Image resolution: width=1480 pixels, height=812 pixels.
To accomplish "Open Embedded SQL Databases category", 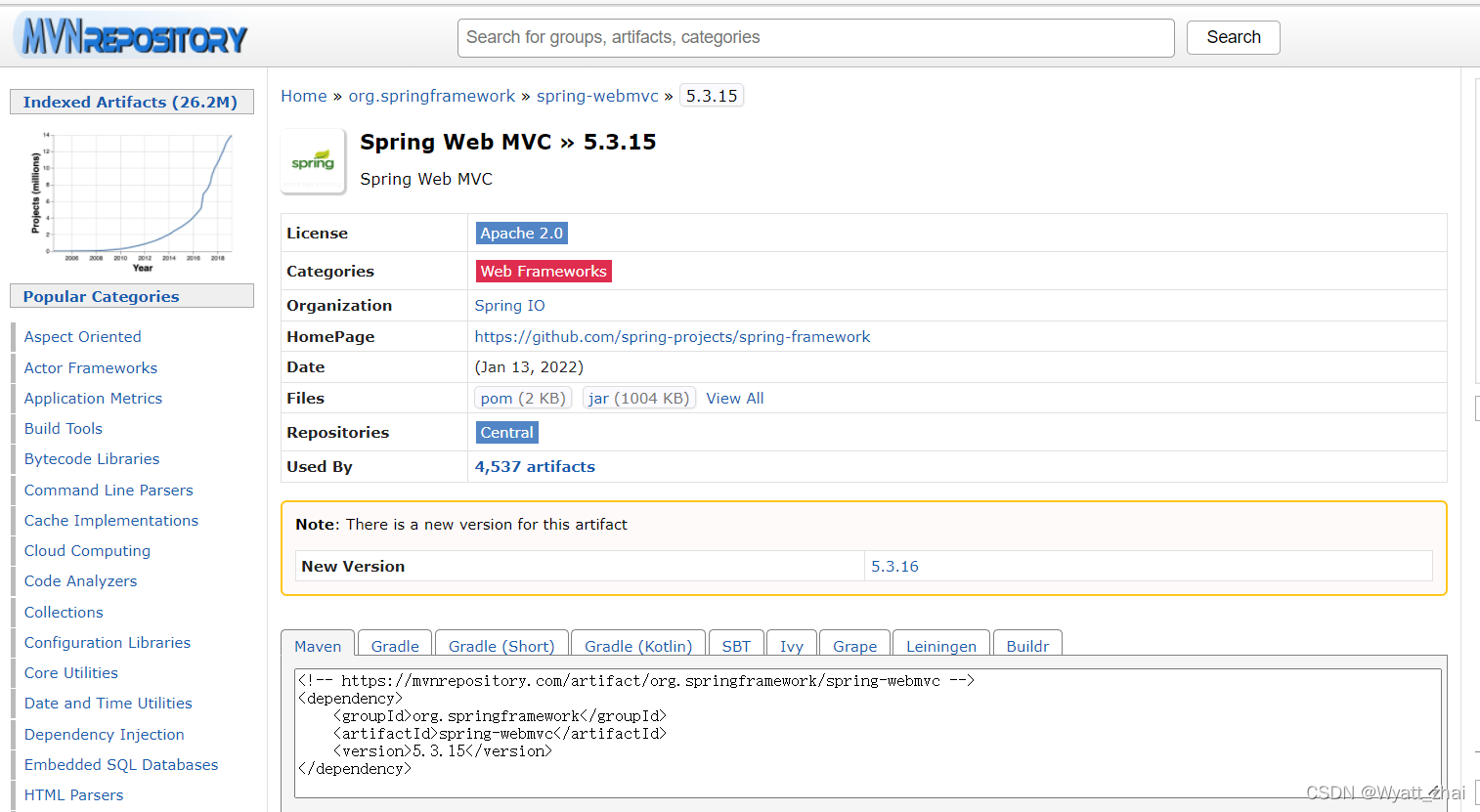I will 121,765.
